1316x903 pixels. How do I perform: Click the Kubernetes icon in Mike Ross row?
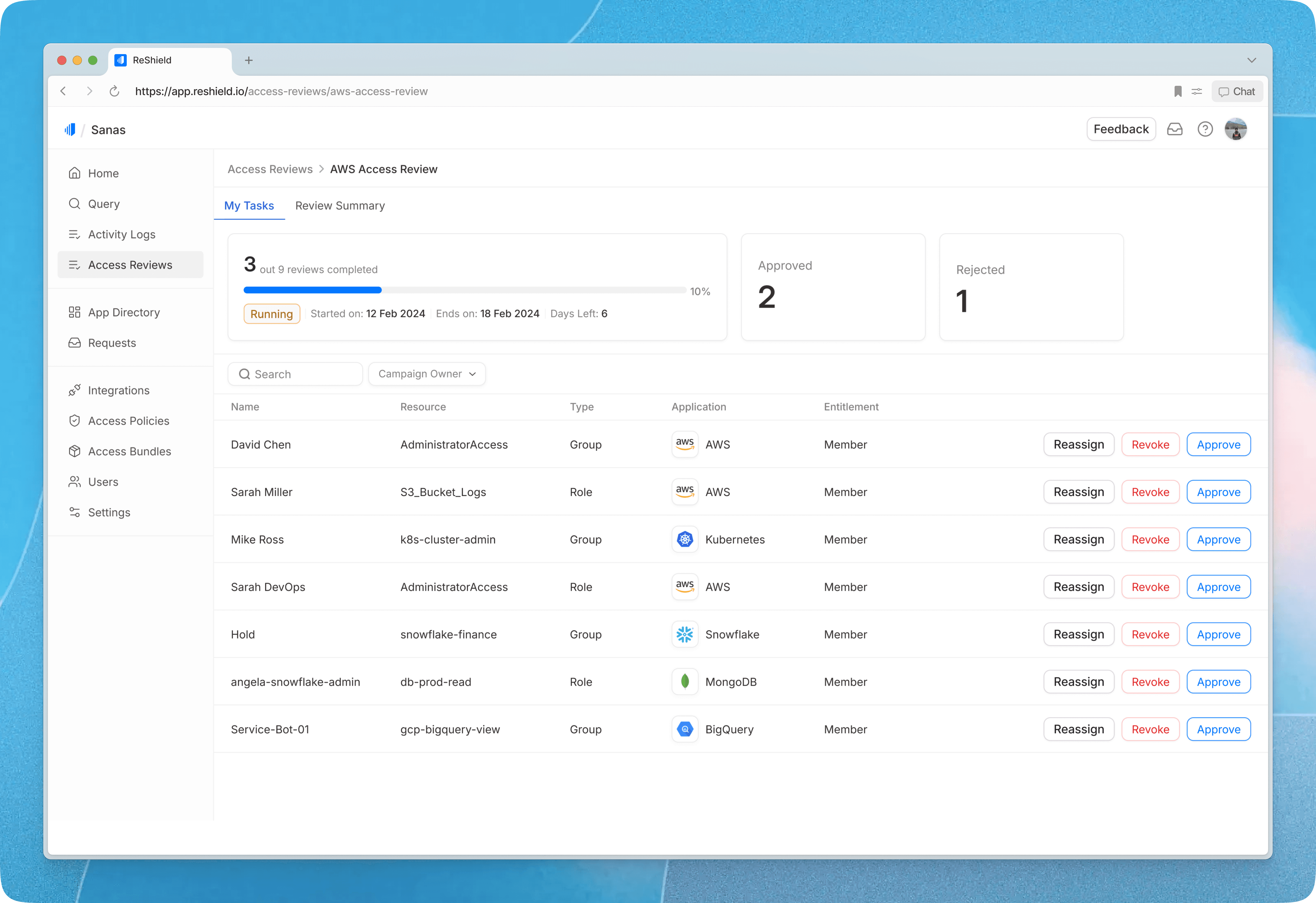coord(685,539)
